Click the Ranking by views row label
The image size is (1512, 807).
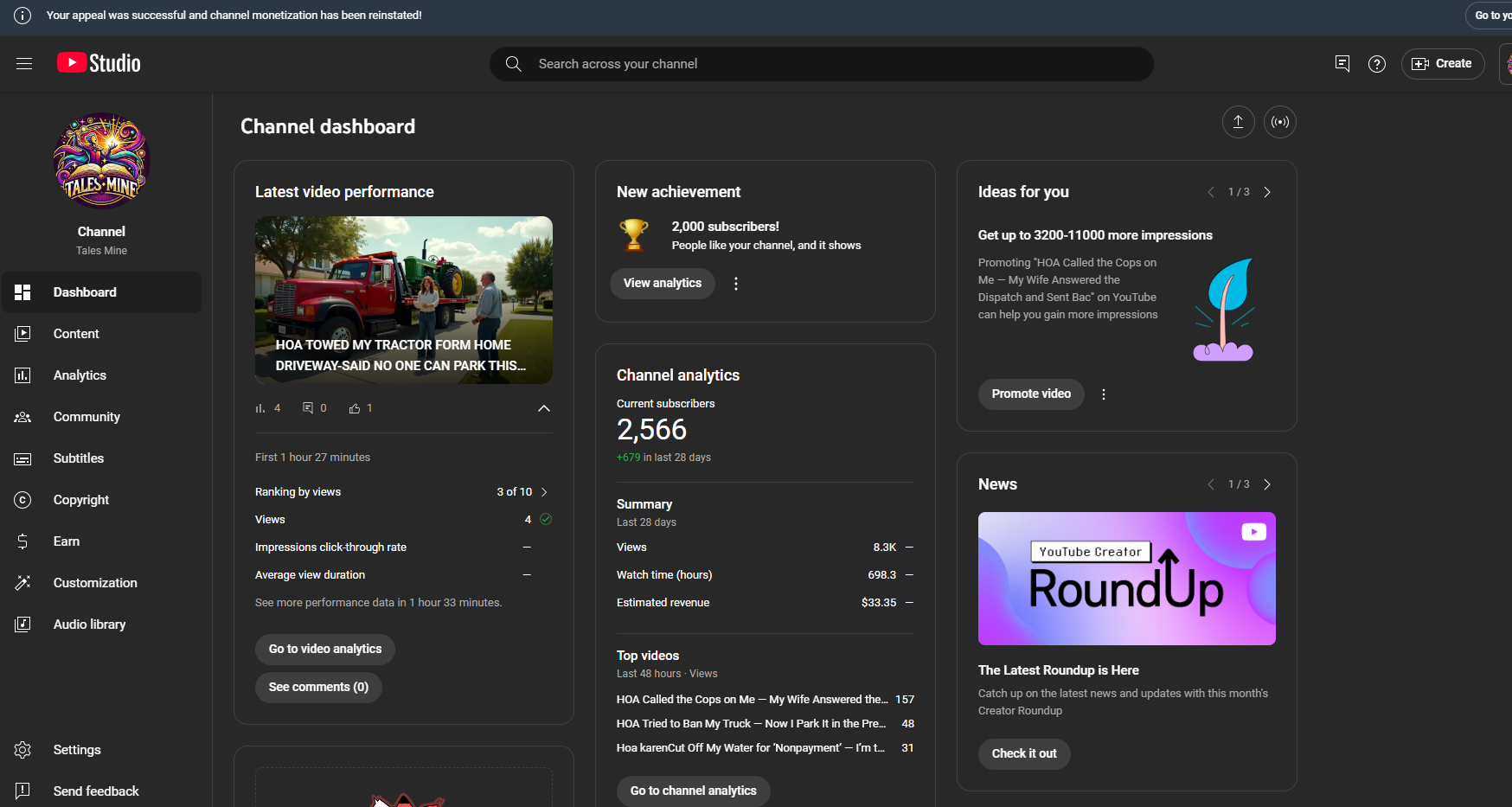point(298,492)
